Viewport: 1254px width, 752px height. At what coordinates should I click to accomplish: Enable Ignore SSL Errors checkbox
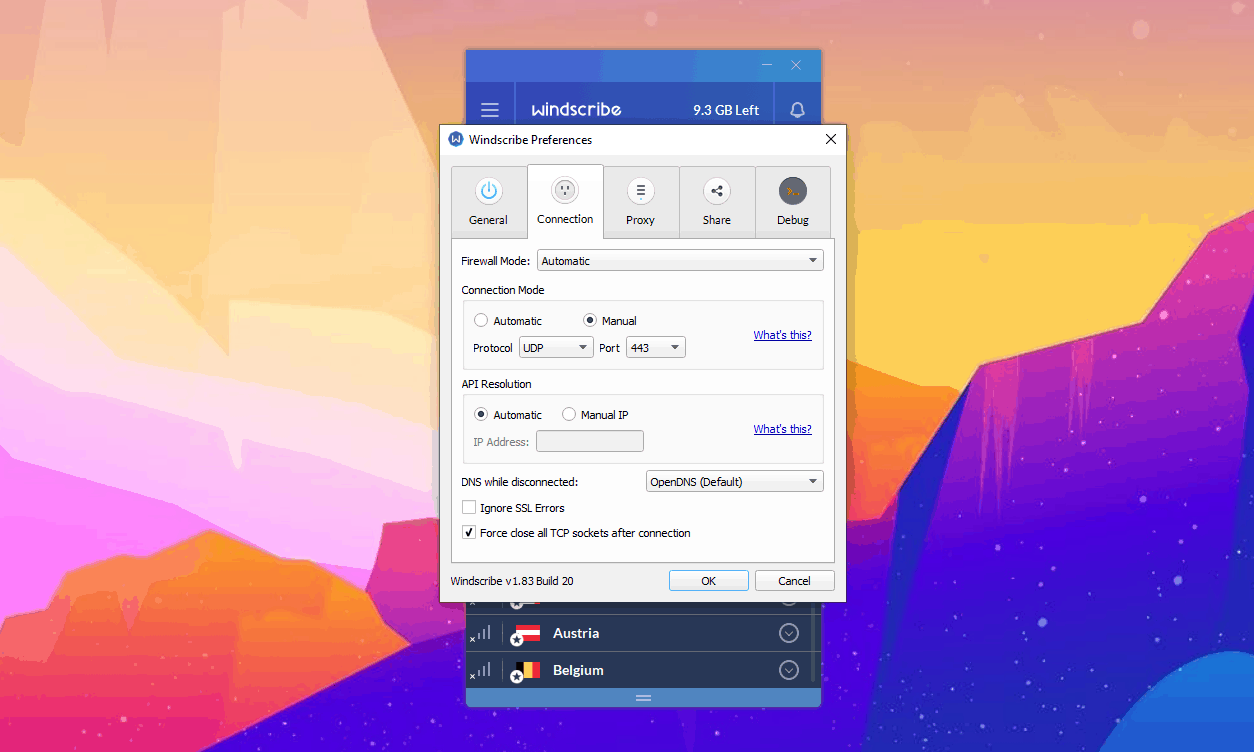point(469,508)
